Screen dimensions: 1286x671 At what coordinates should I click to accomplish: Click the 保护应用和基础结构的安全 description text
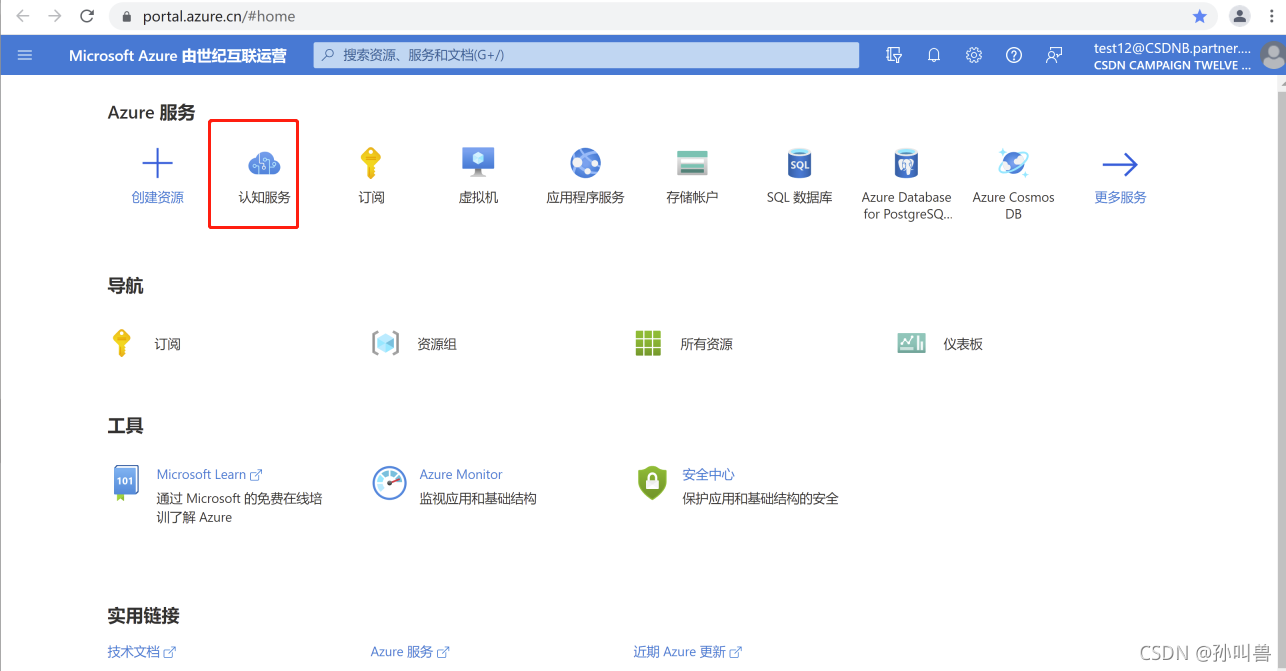[760, 498]
